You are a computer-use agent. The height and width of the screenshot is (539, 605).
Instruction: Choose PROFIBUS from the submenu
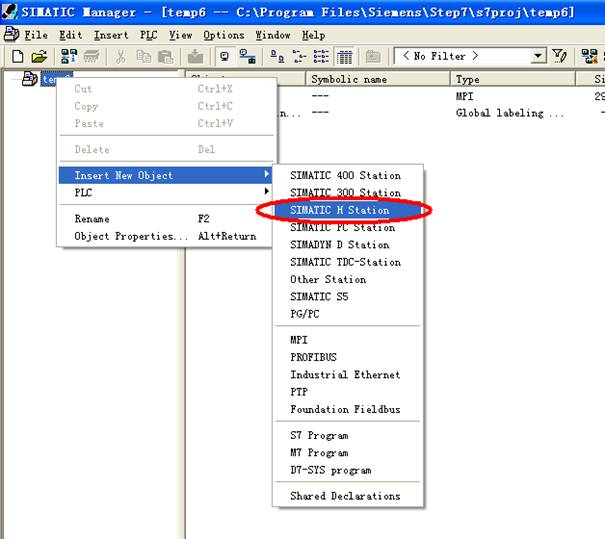click(x=313, y=357)
